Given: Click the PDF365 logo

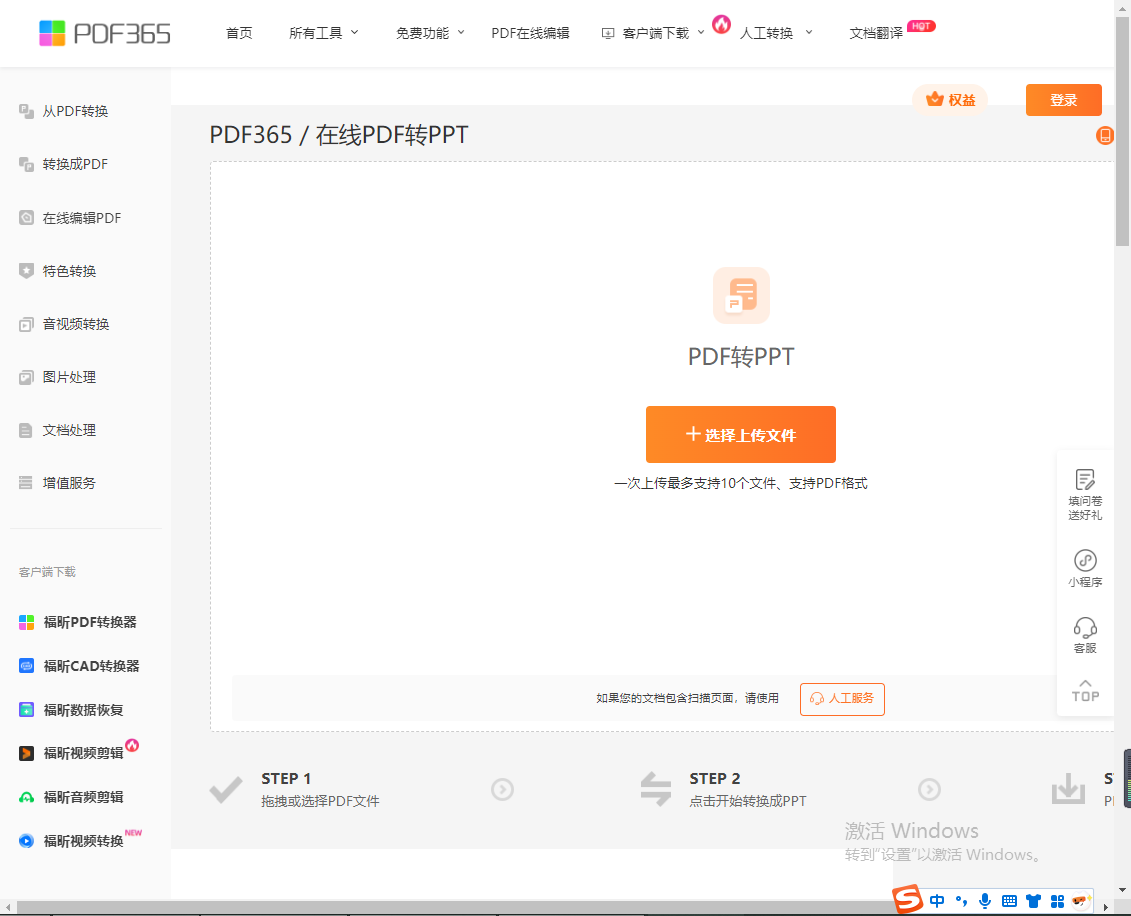Looking at the screenshot, I should tap(105, 33).
